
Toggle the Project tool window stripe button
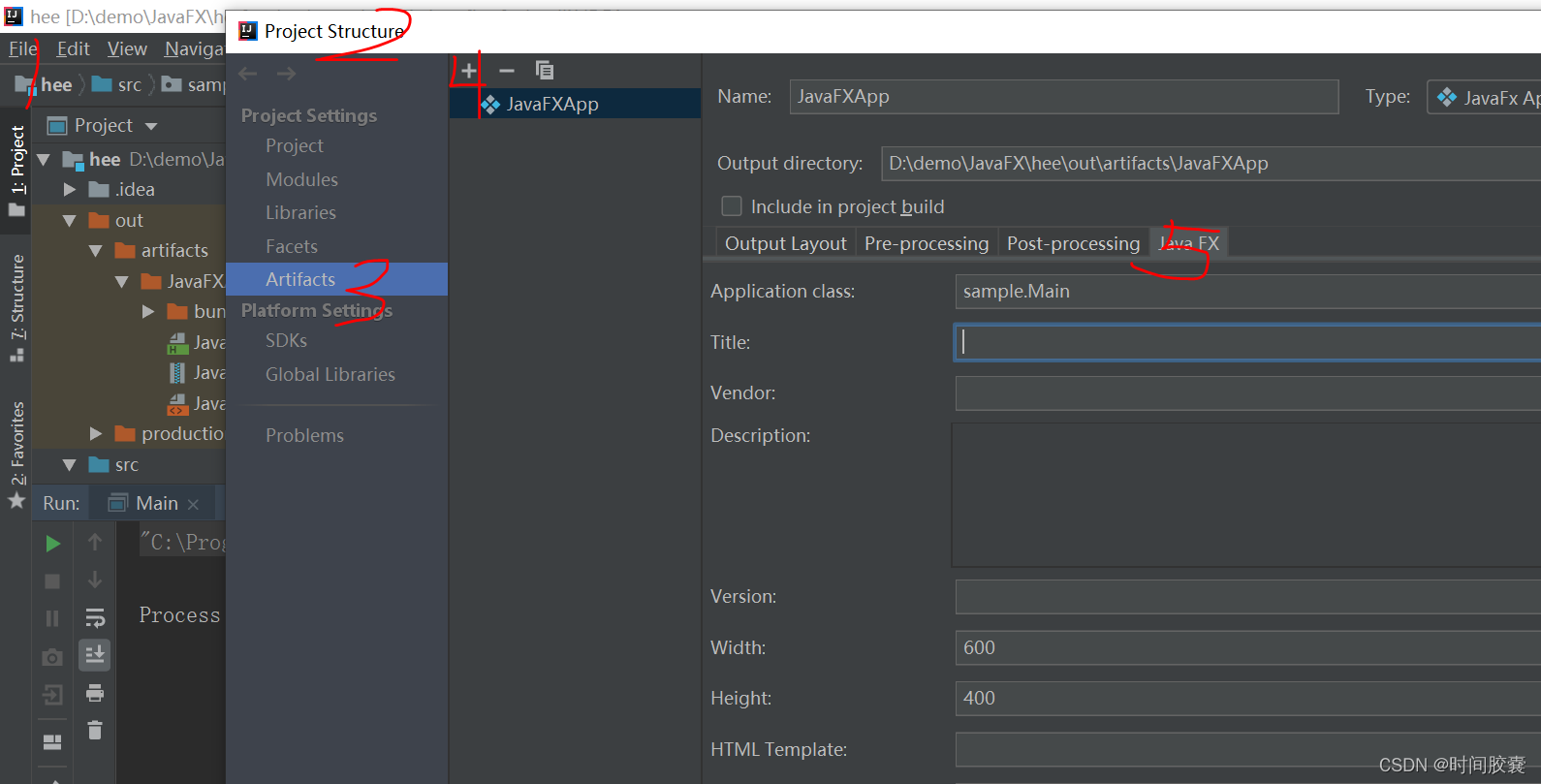[x=16, y=170]
